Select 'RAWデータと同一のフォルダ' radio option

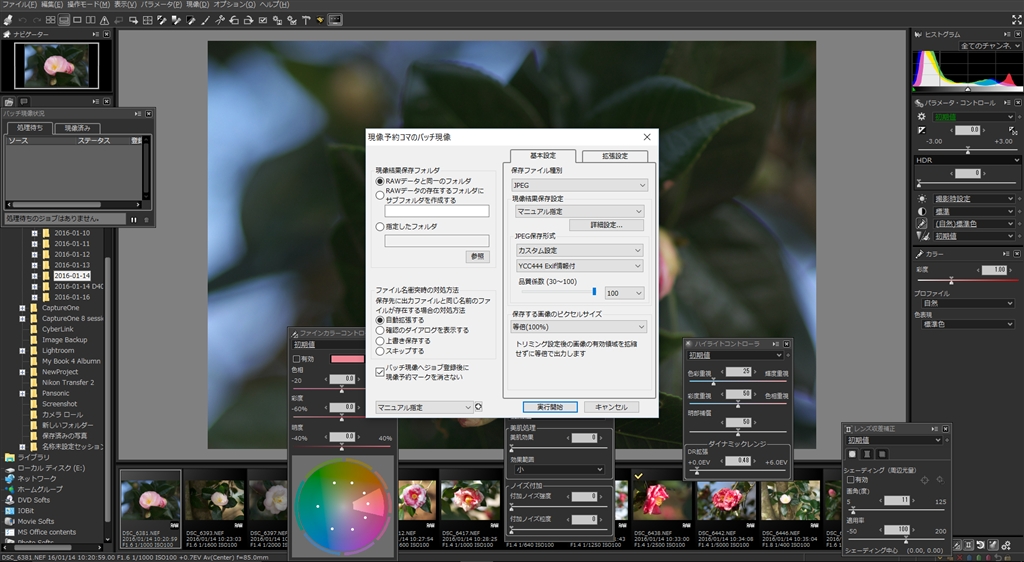(x=380, y=181)
